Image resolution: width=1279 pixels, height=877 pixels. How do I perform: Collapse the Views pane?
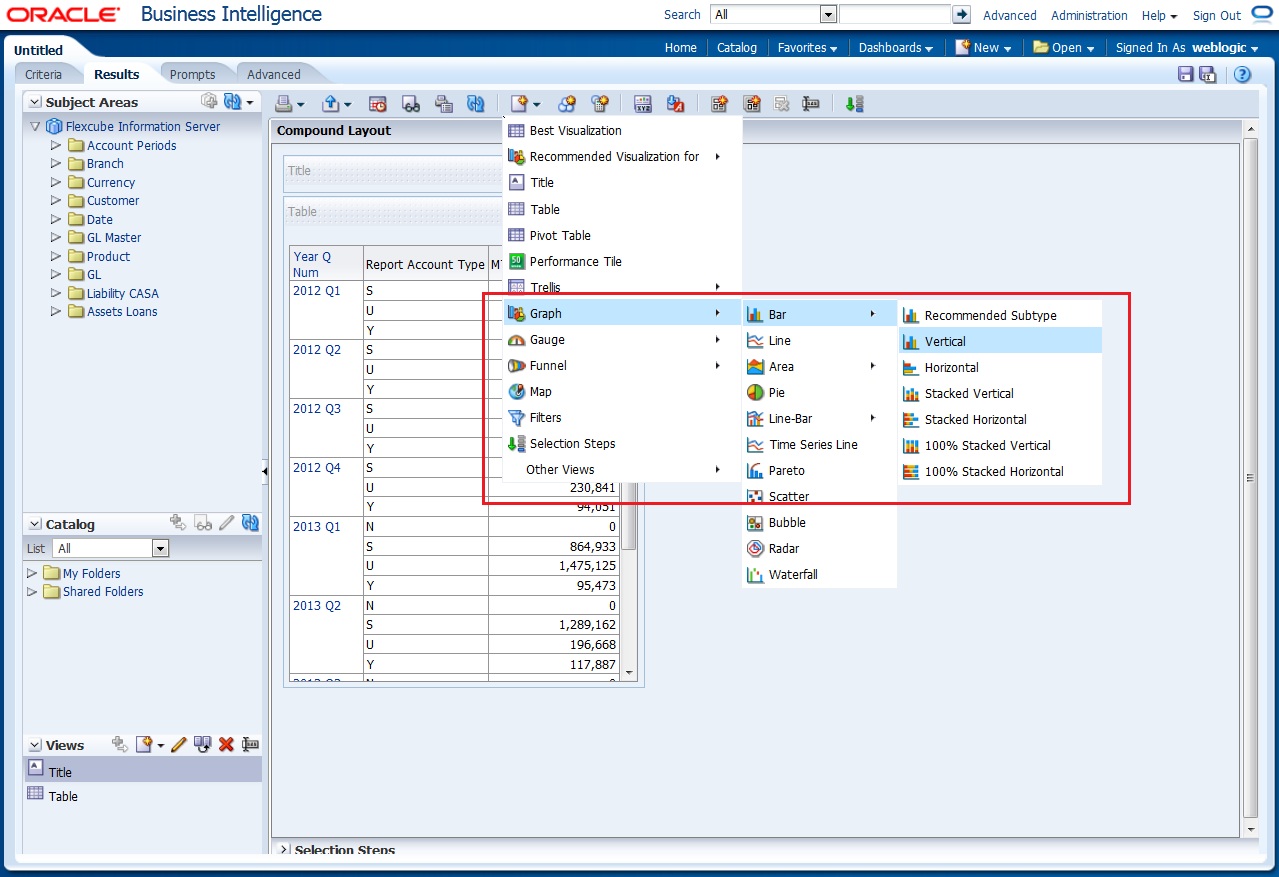coord(35,745)
